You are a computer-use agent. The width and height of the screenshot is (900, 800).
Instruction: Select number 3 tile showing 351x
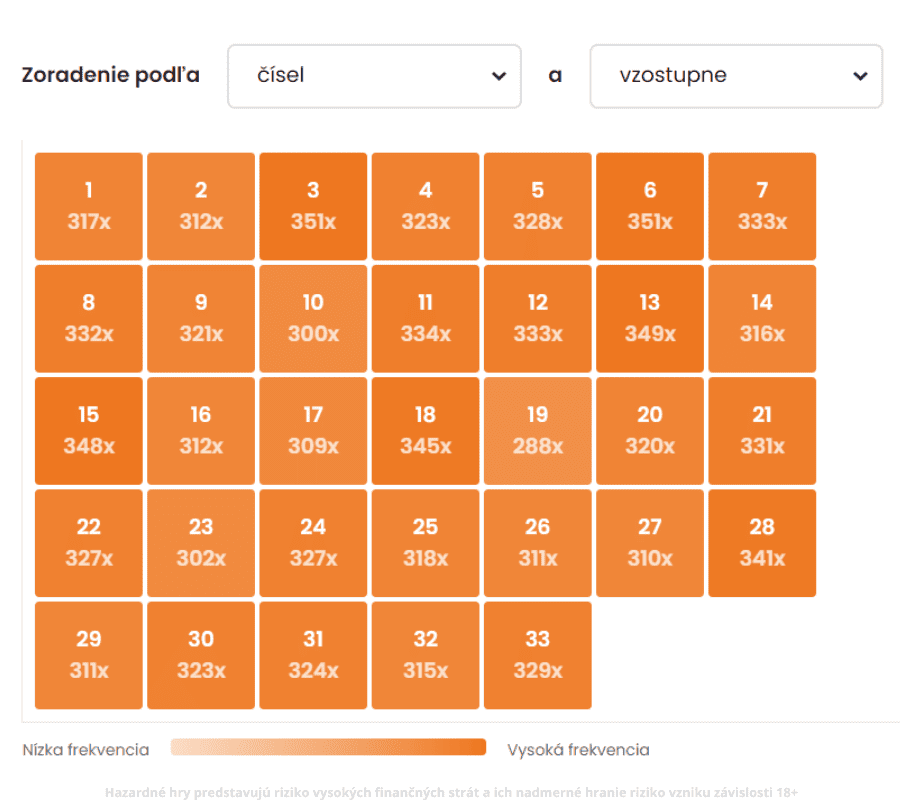tap(313, 206)
